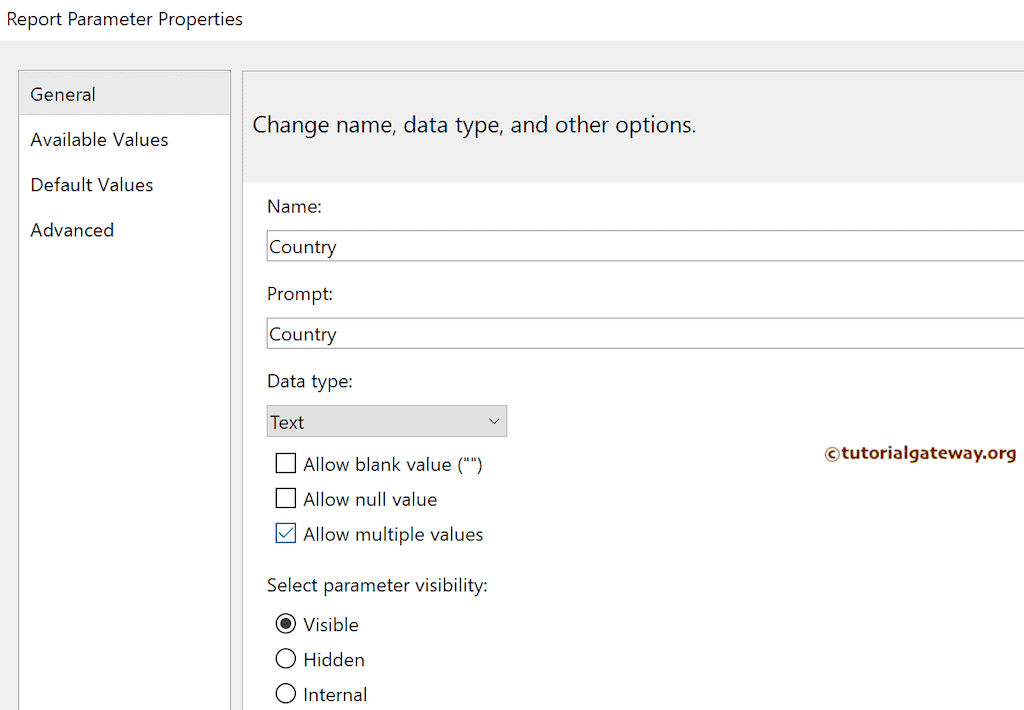Click inside the Name text field
The width and height of the screenshot is (1024, 710).
[500, 245]
